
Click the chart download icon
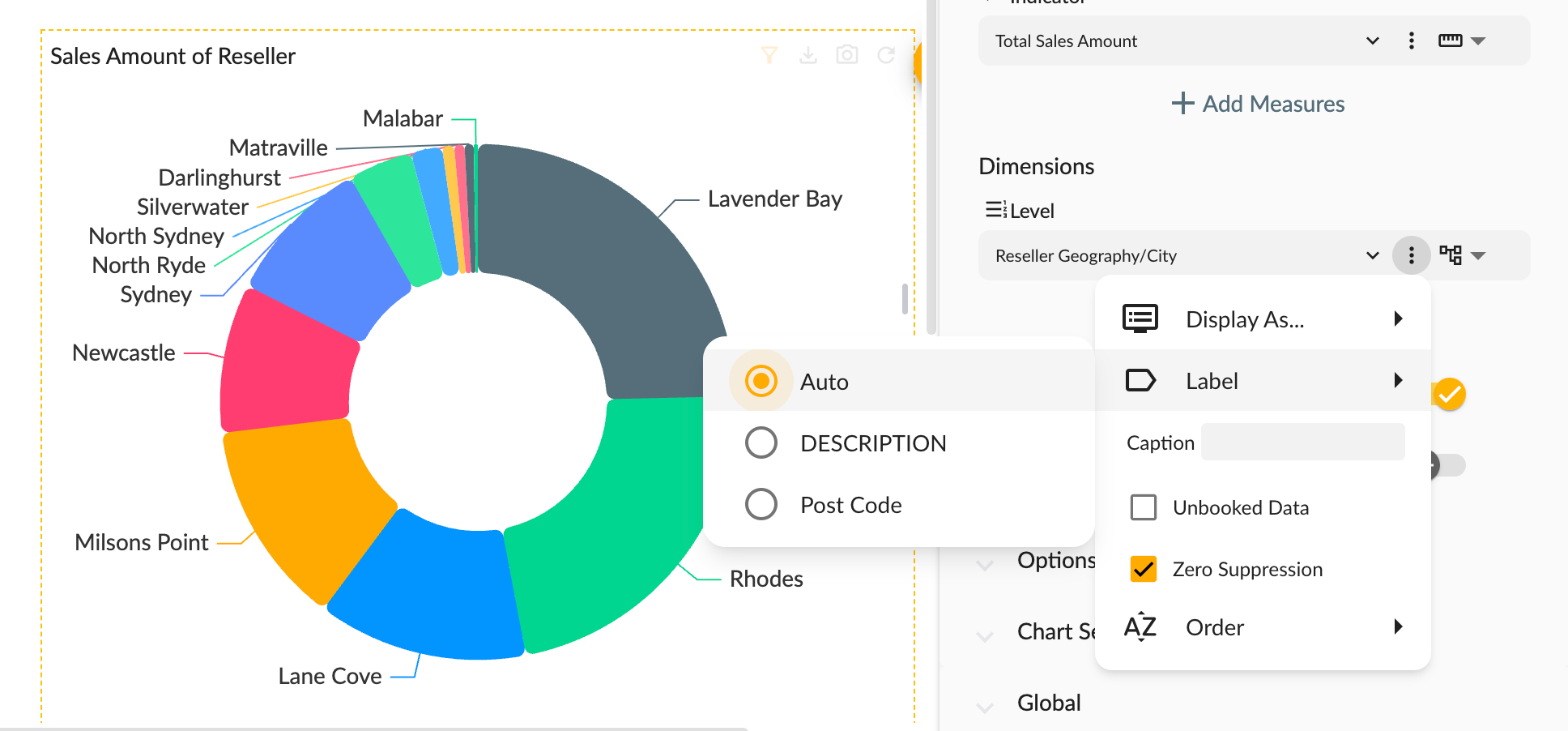point(808,55)
